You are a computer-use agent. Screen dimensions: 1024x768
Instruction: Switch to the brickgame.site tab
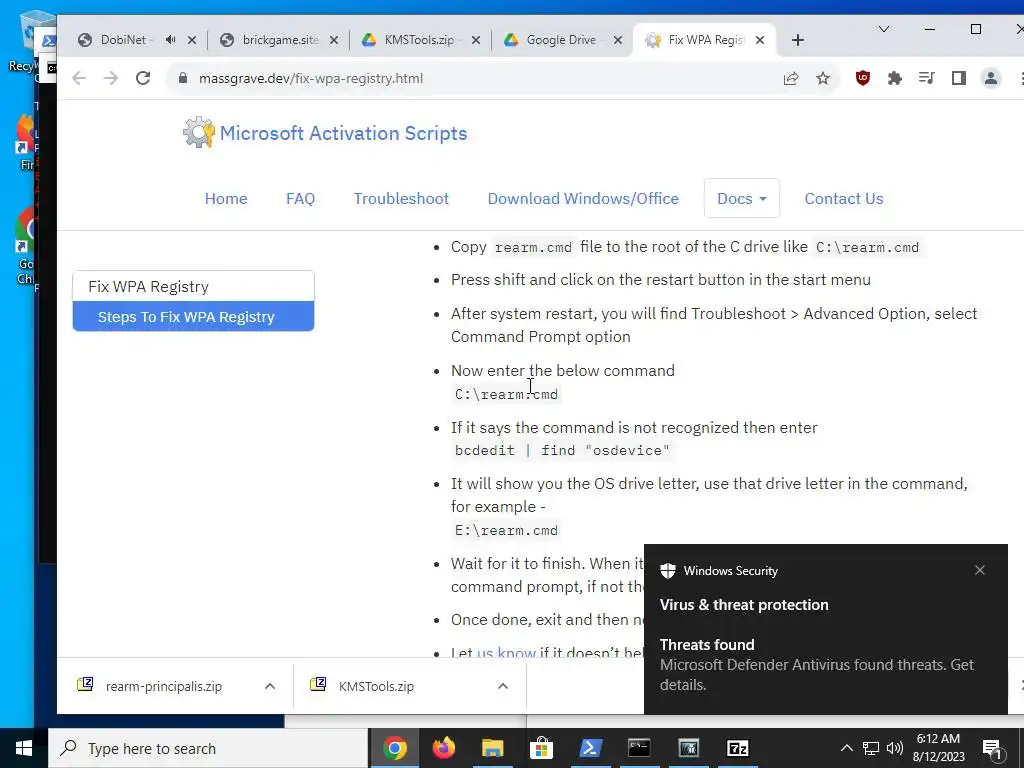[281, 40]
